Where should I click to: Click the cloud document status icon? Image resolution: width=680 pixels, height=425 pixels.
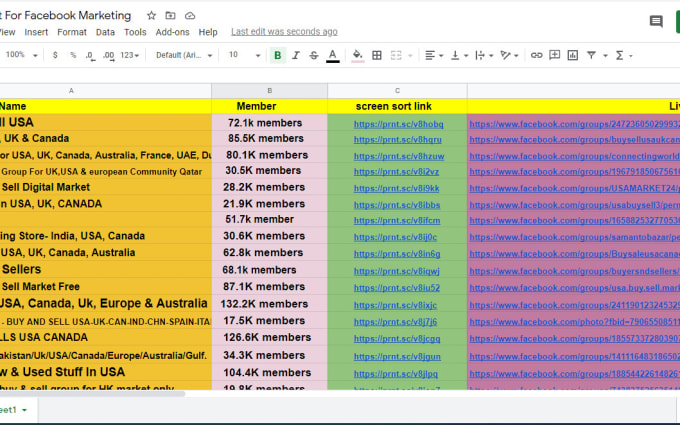(190, 16)
